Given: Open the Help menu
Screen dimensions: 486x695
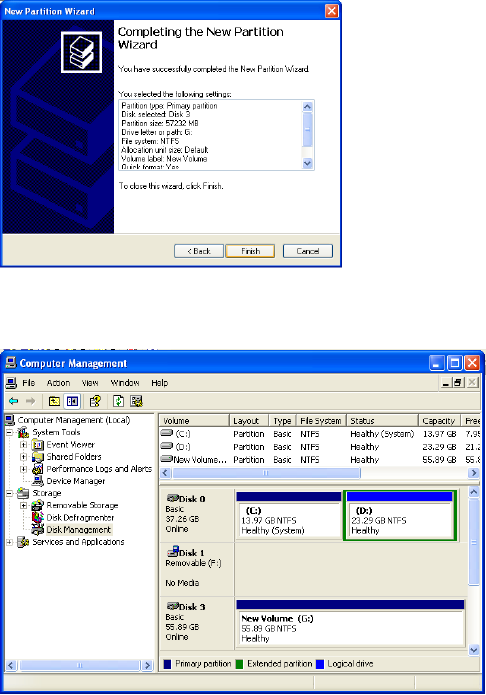Looking at the screenshot, I should pos(160,383).
